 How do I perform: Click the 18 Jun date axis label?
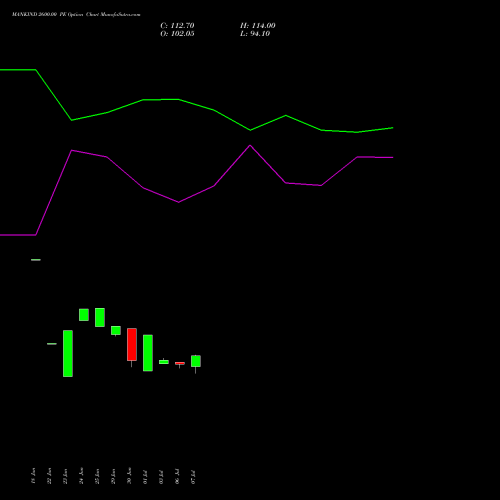tap(33, 476)
